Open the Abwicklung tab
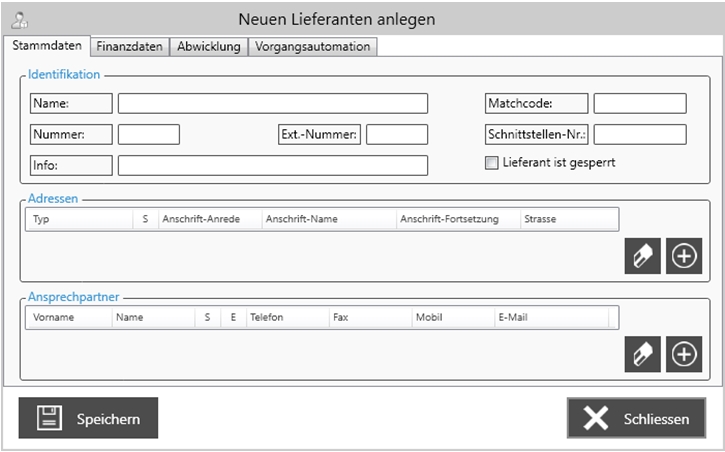 point(208,46)
